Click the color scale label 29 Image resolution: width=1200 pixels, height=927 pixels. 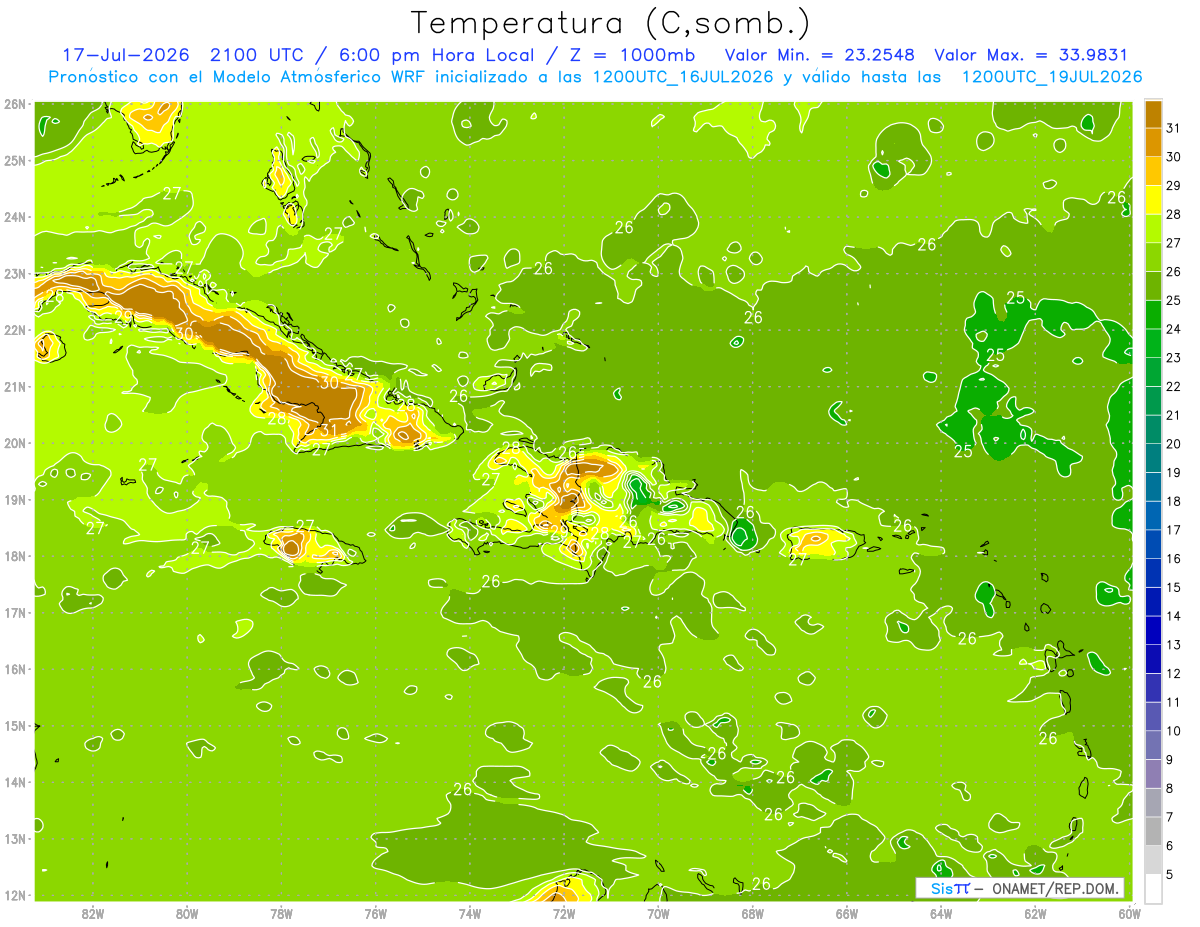click(x=1171, y=185)
